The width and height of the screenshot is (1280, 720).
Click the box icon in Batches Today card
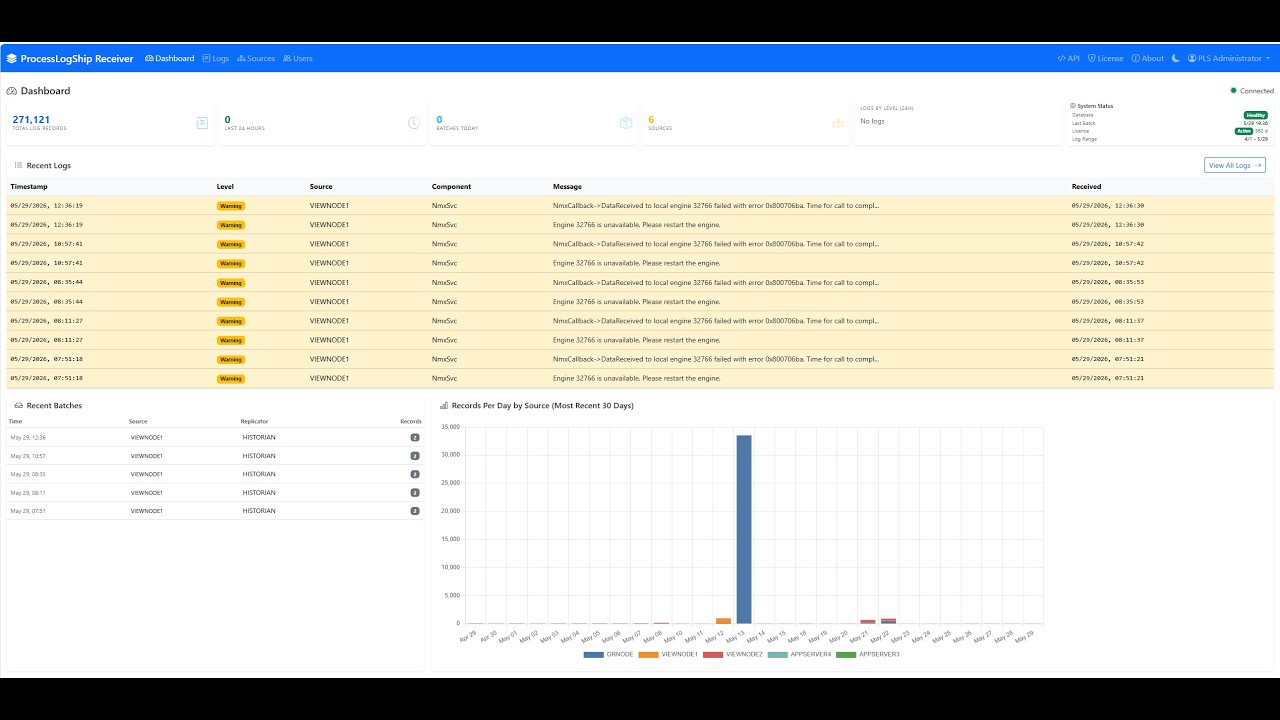tap(626, 123)
